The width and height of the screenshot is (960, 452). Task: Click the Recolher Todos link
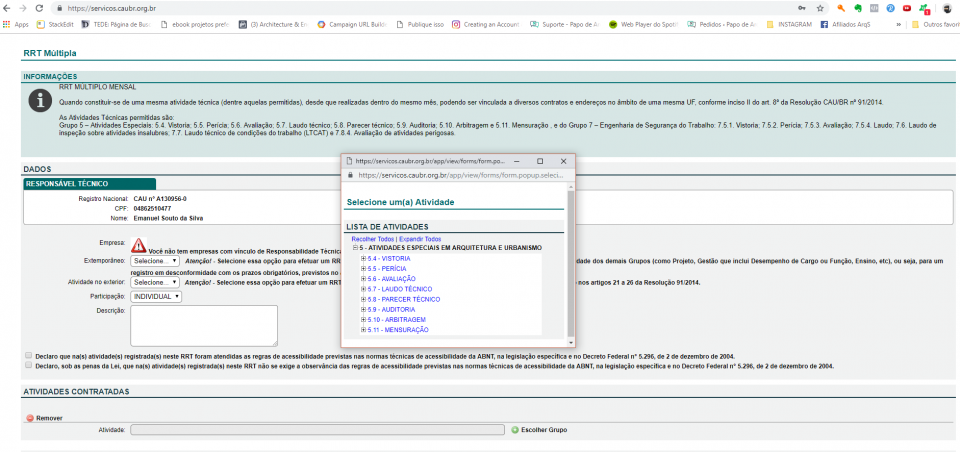372,239
